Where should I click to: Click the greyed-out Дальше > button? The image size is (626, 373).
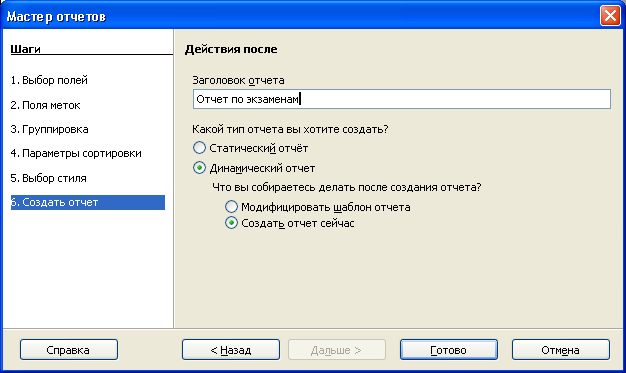point(337,350)
